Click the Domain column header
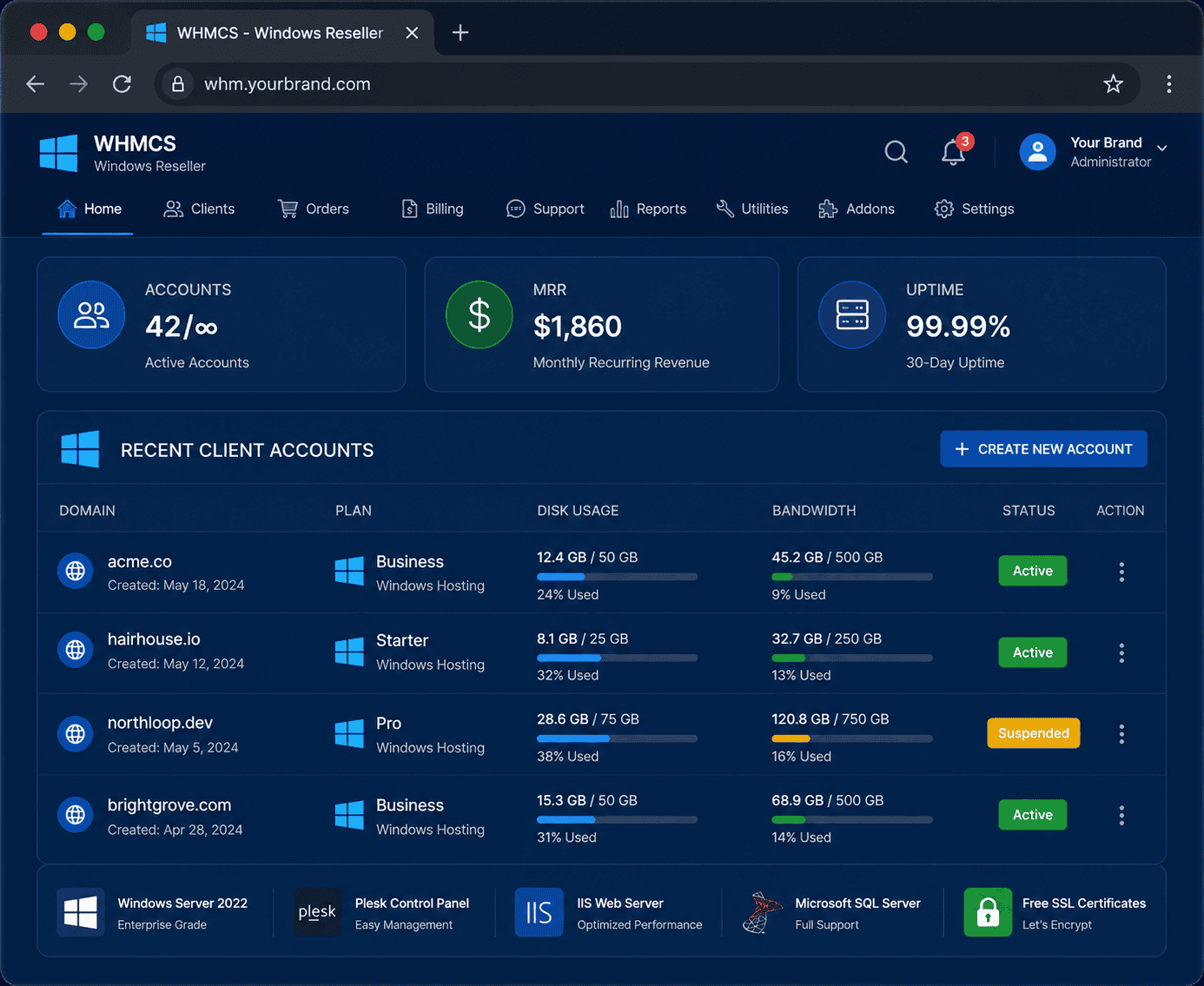Viewport: 1204px width, 986px height. coord(87,511)
